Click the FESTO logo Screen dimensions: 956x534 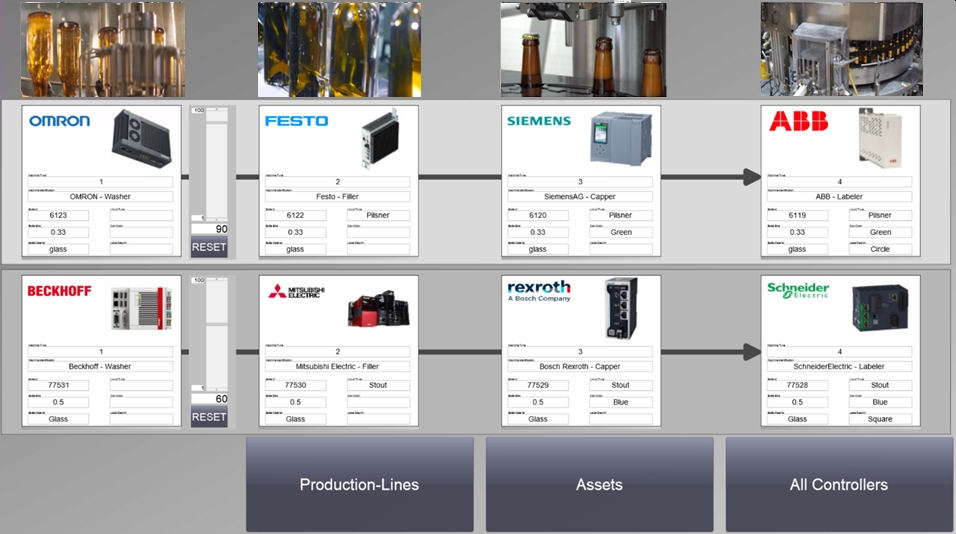pyautogui.click(x=296, y=121)
